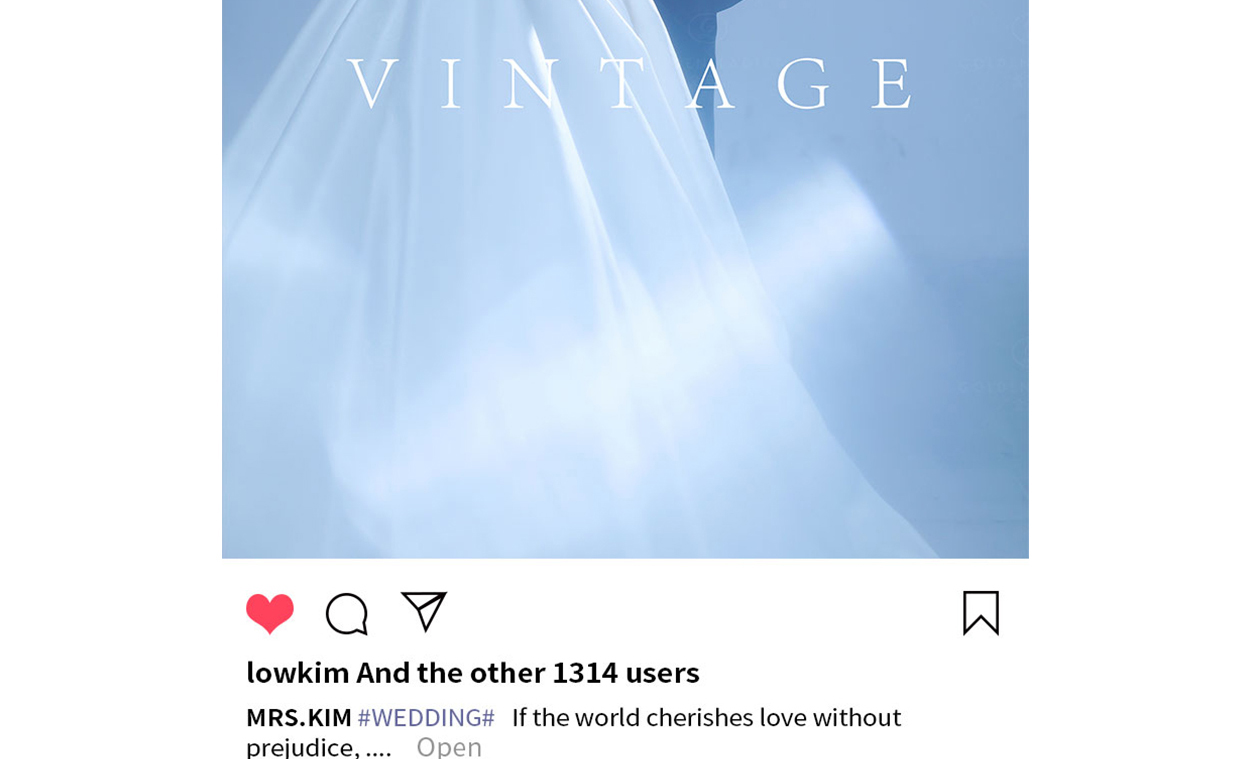Expand the caption via the Open link
Viewport: 1250px width, 759px height.
(x=449, y=747)
